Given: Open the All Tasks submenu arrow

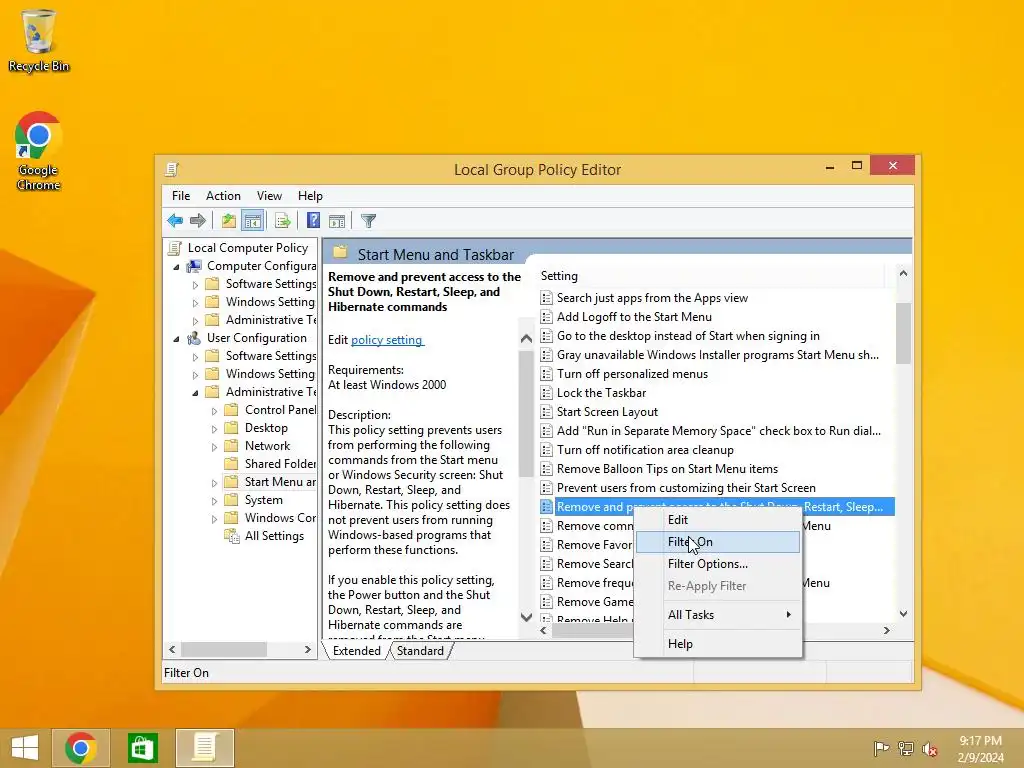Looking at the screenshot, I should pyautogui.click(x=788, y=615).
